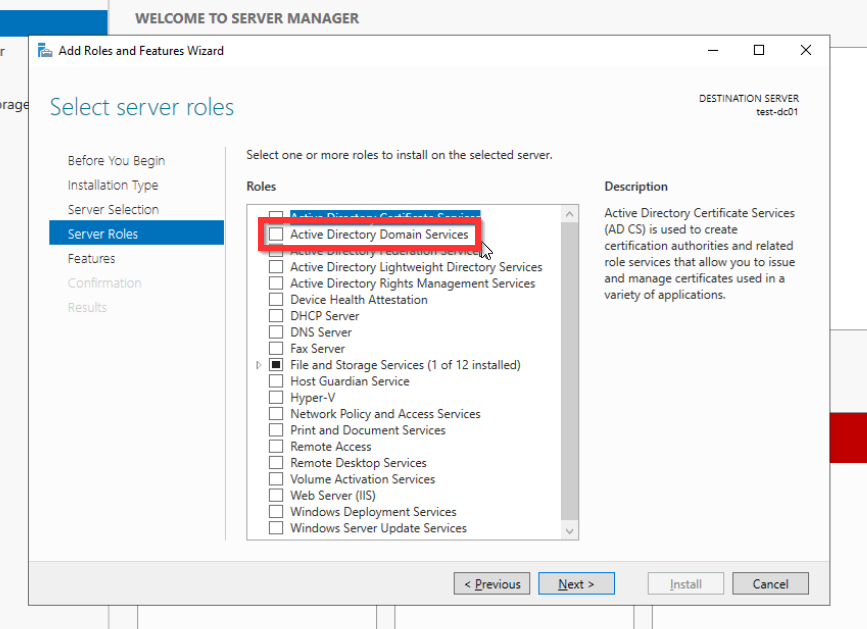
Task: Maximize the Add Roles and Features Wizard
Action: [x=759, y=50]
